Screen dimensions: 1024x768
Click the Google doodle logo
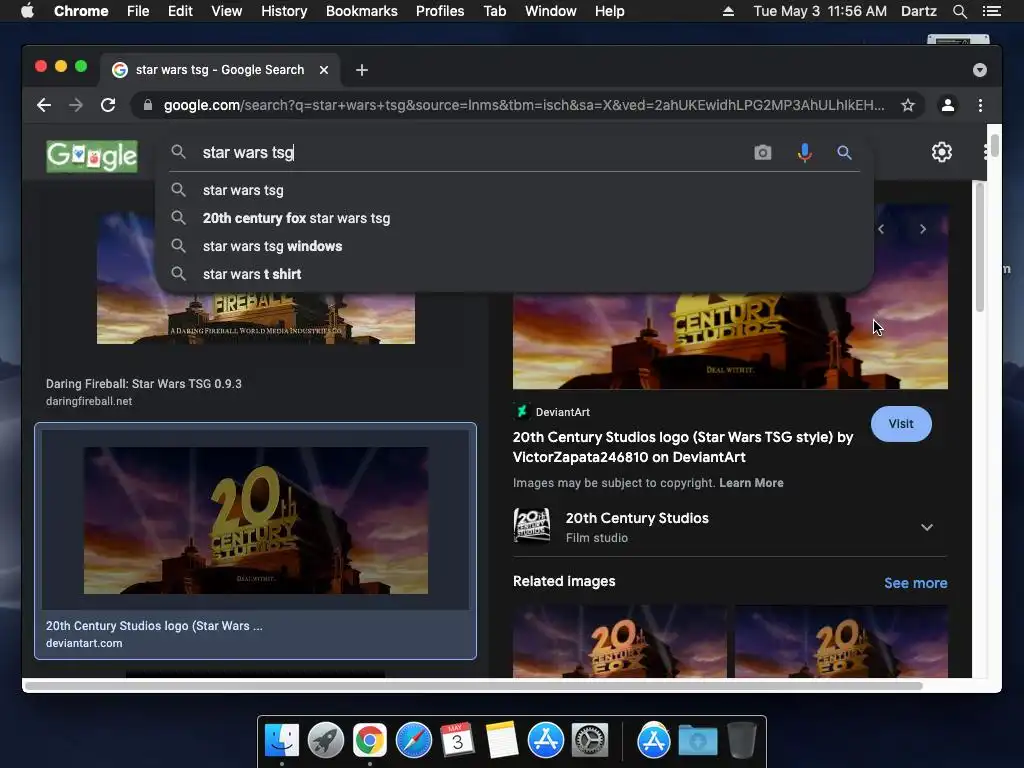[x=92, y=156]
